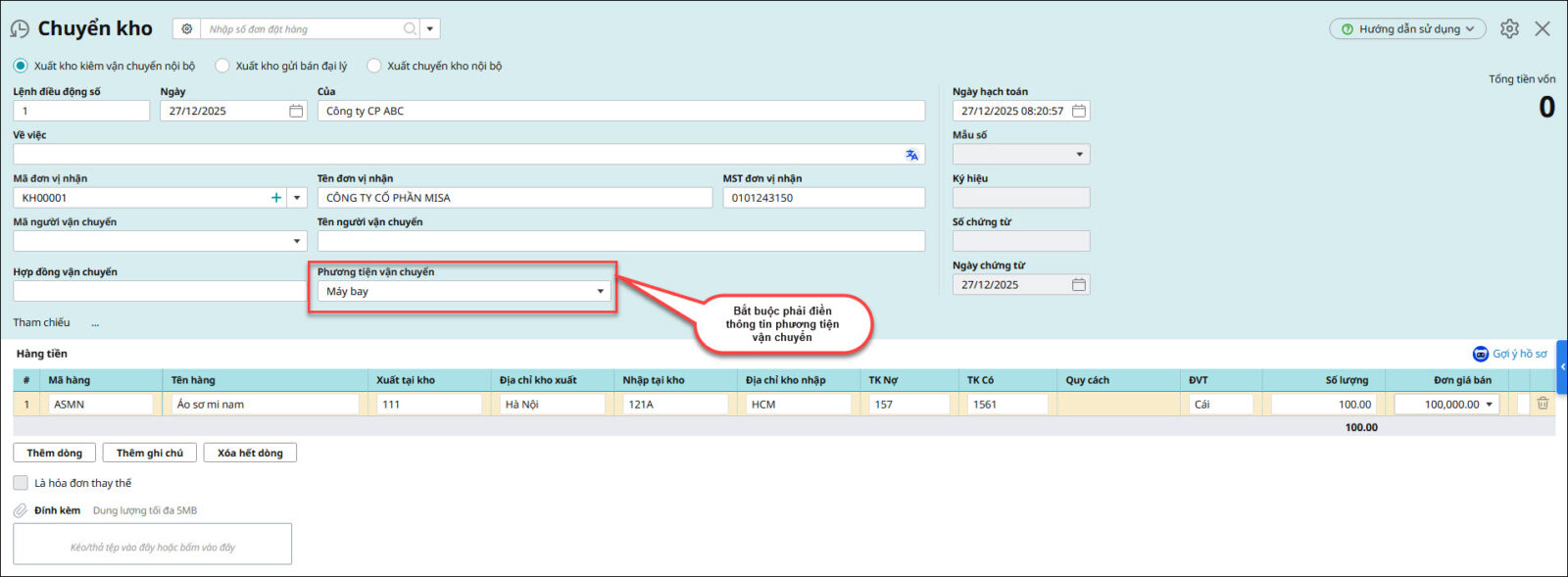Open Mã người vận chuyển dropdown
This screenshot has height=577, width=1568.
click(297, 241)
